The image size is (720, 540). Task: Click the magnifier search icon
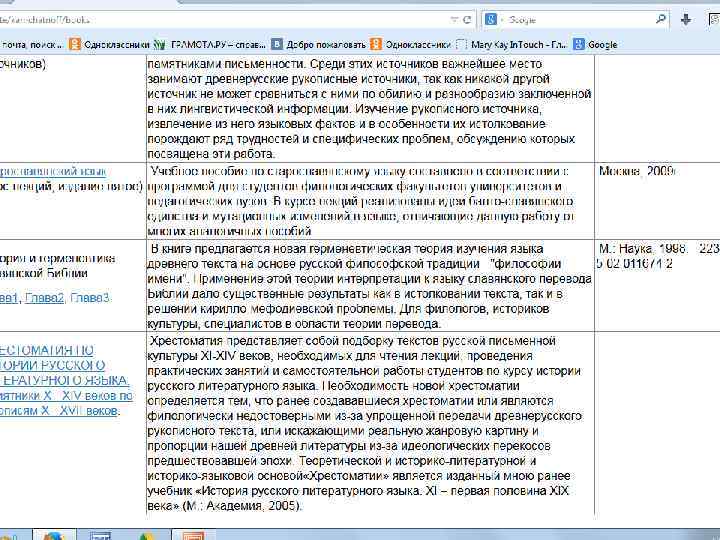(x=661, y=19)
